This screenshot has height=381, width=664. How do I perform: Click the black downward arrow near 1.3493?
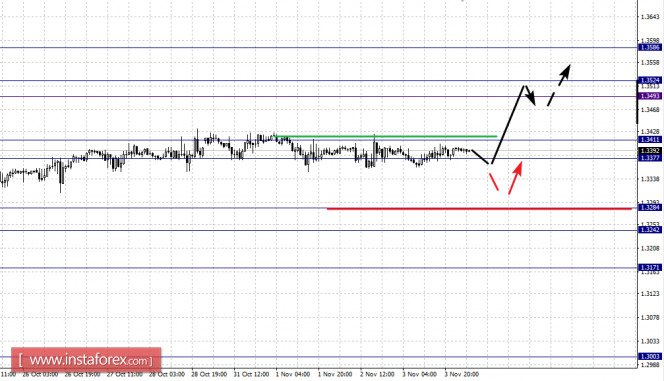tap(530, 95)
